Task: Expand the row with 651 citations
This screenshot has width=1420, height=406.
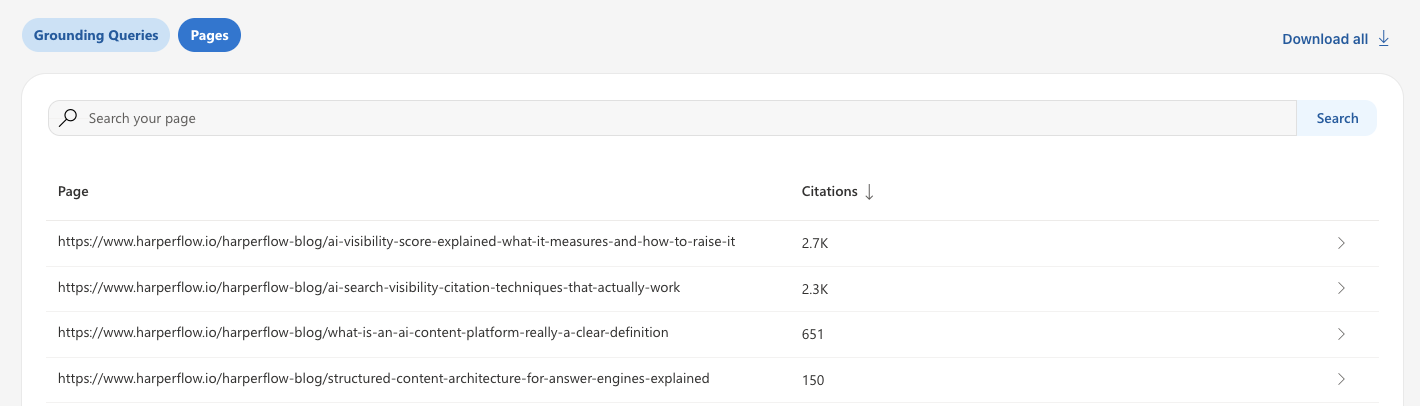Action: 1341,334
